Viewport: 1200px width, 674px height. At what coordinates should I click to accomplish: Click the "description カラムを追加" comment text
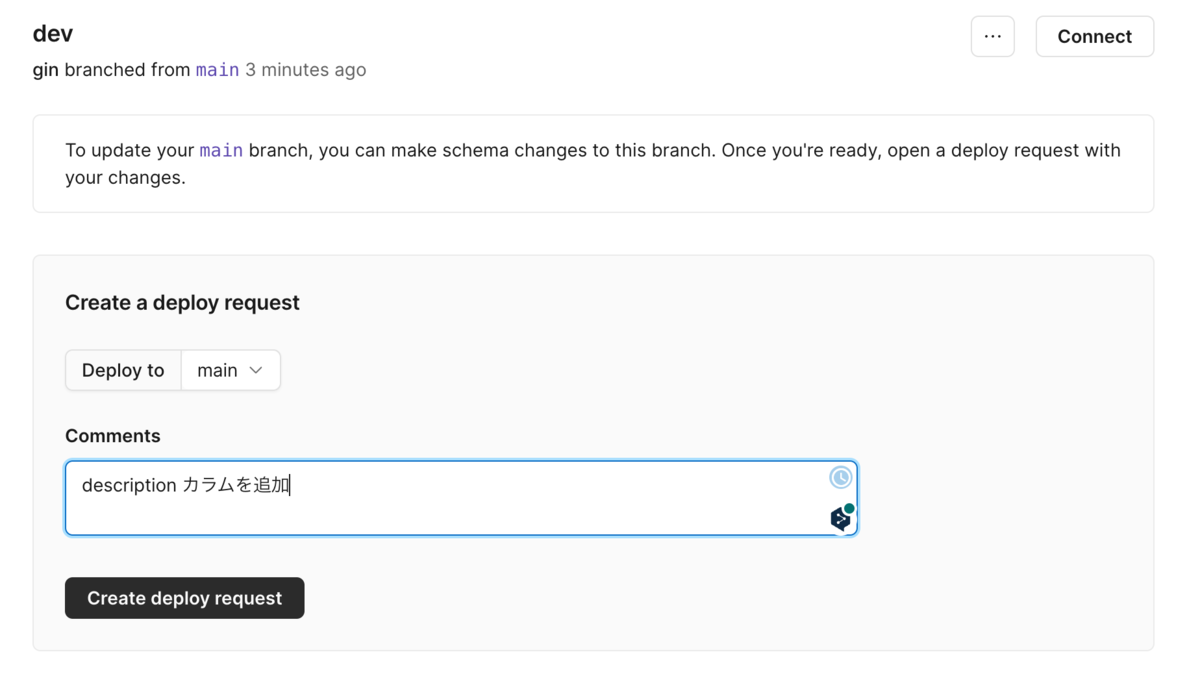pos(185,485)
